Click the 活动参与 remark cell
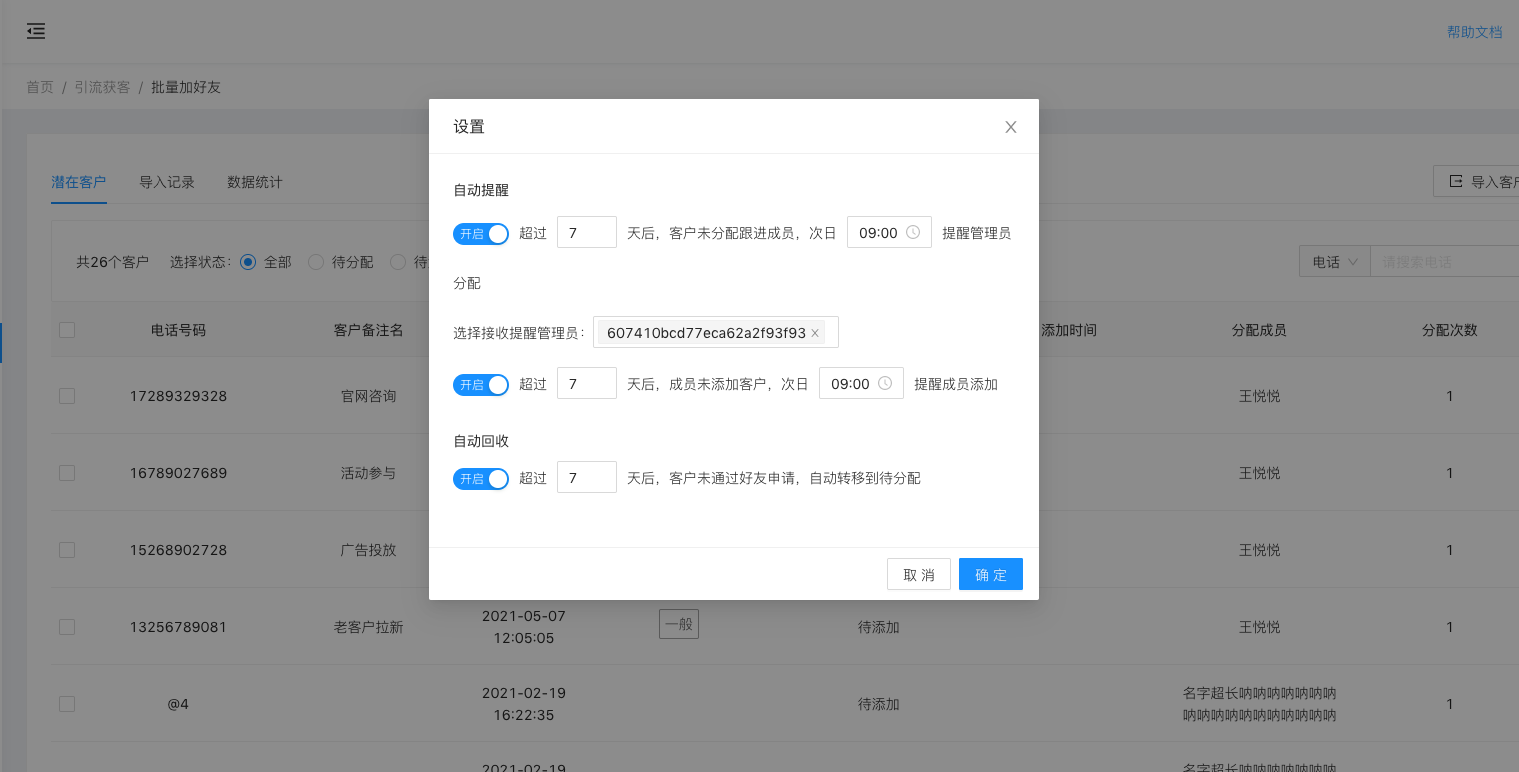This screenshot has height=772, width=1519. coord(368,473)
